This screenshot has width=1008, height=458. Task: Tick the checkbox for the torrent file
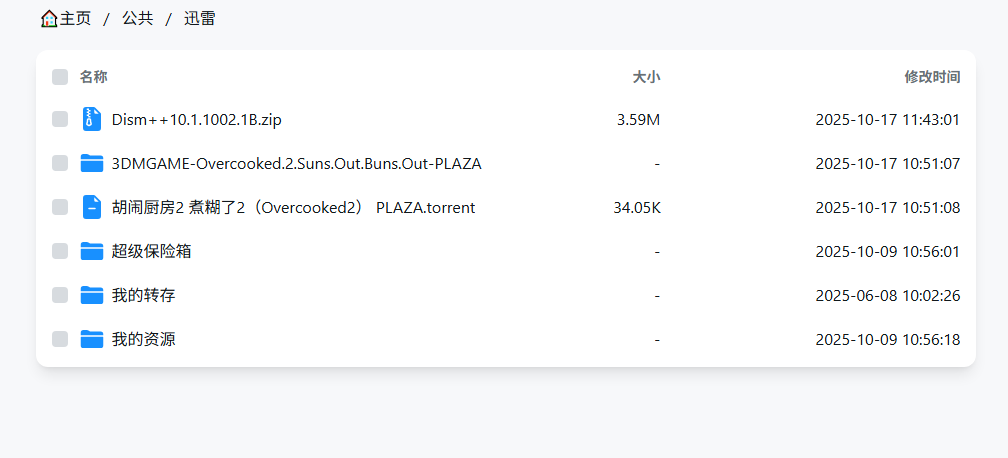pyautogui.click(x=60, y=207)
